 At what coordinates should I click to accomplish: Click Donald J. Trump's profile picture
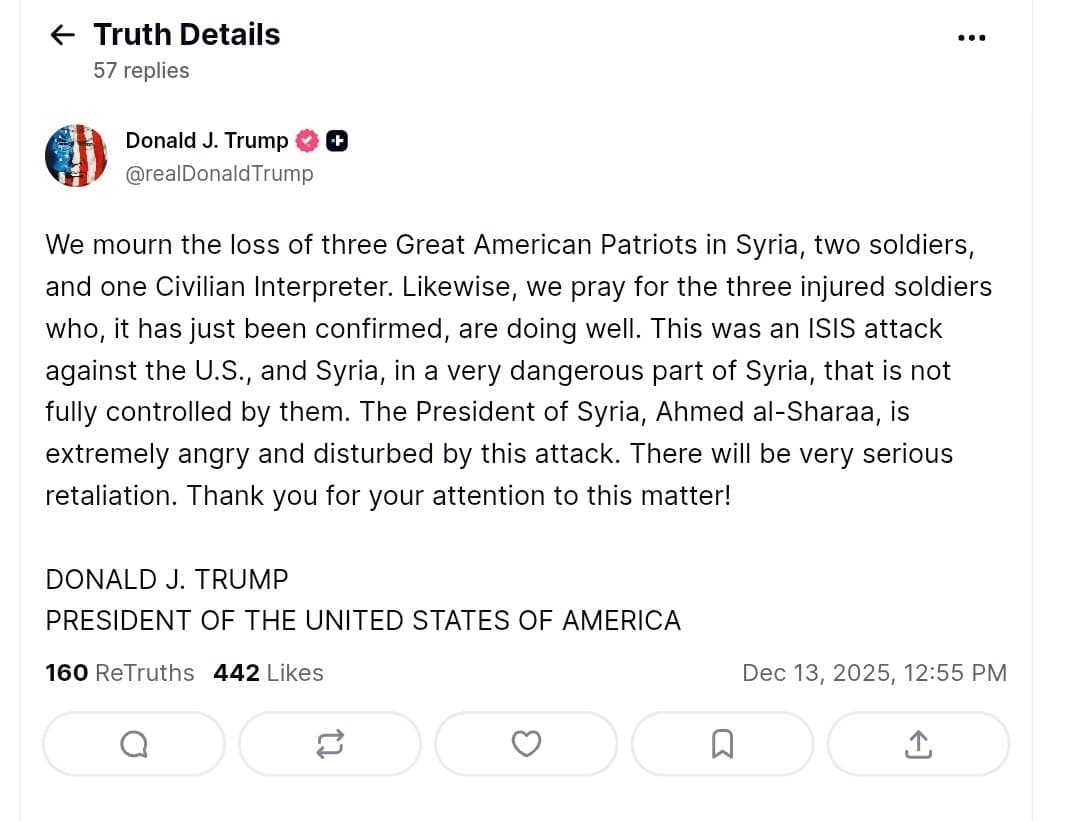coord(76,155)
